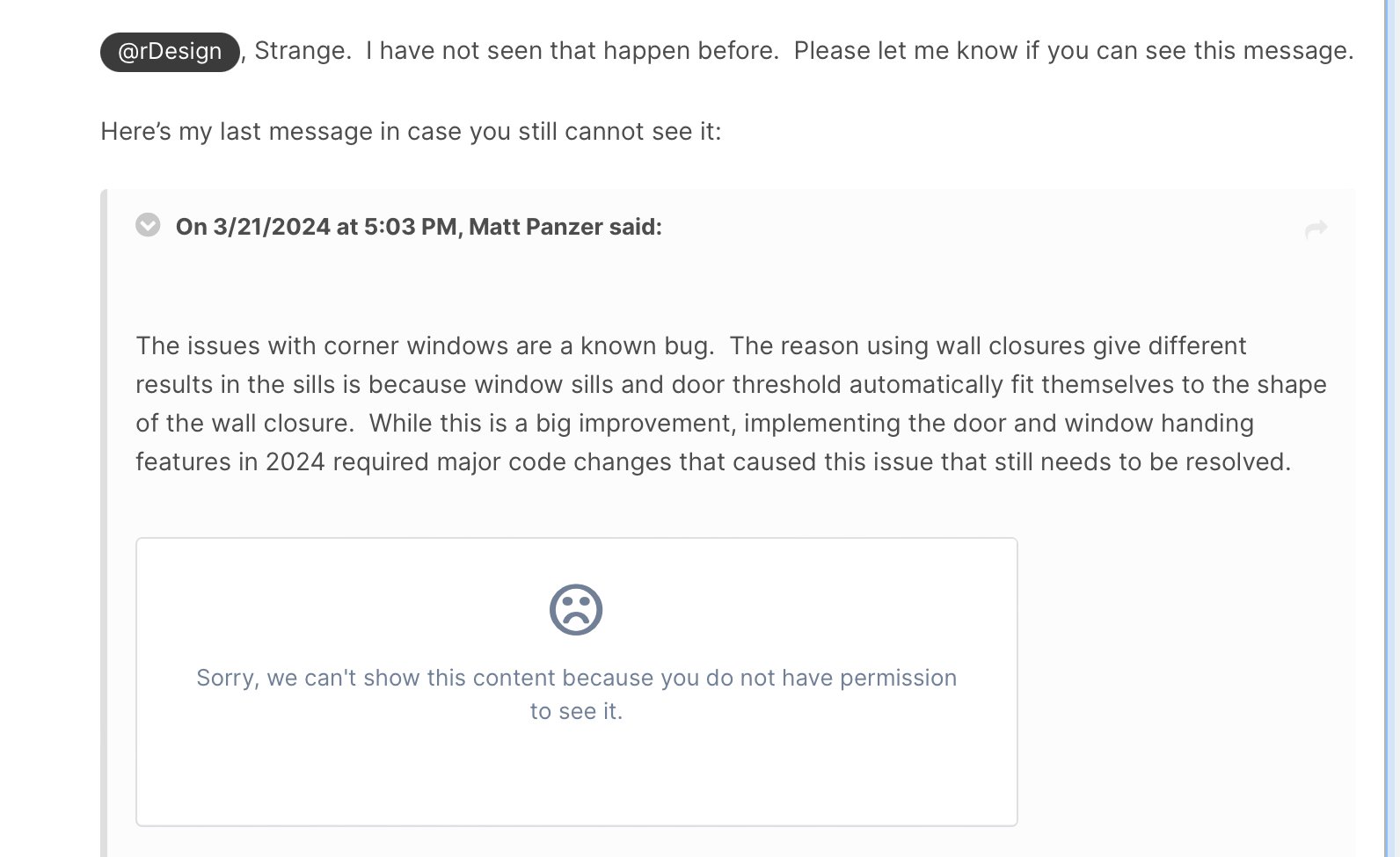Screen dimensions: 1400x857
Task: Click the words "to see it." in the error box
Action: [x=576, y=711]
